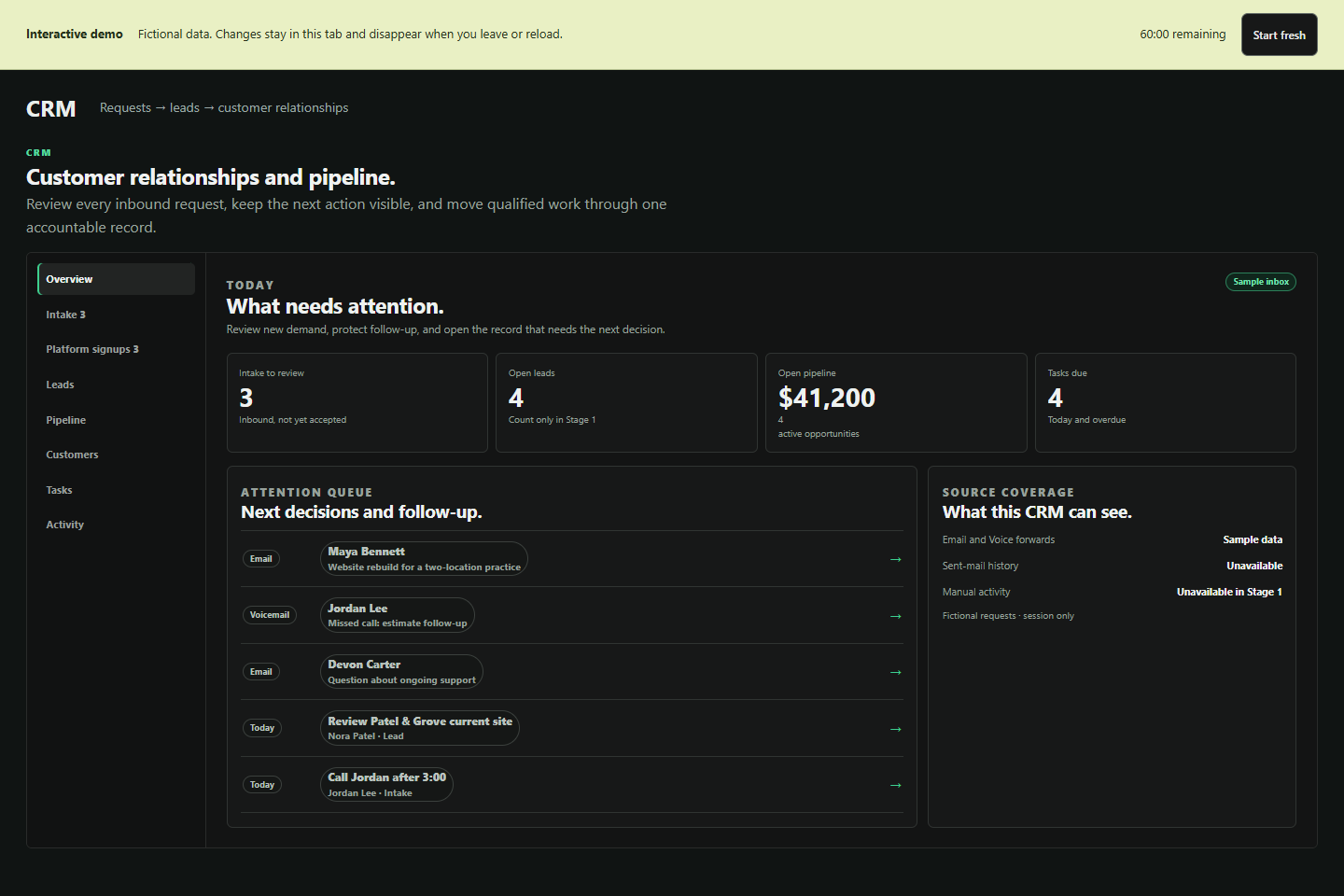
Task: Click the Sample inbox badge
Action: (1261, 282)
